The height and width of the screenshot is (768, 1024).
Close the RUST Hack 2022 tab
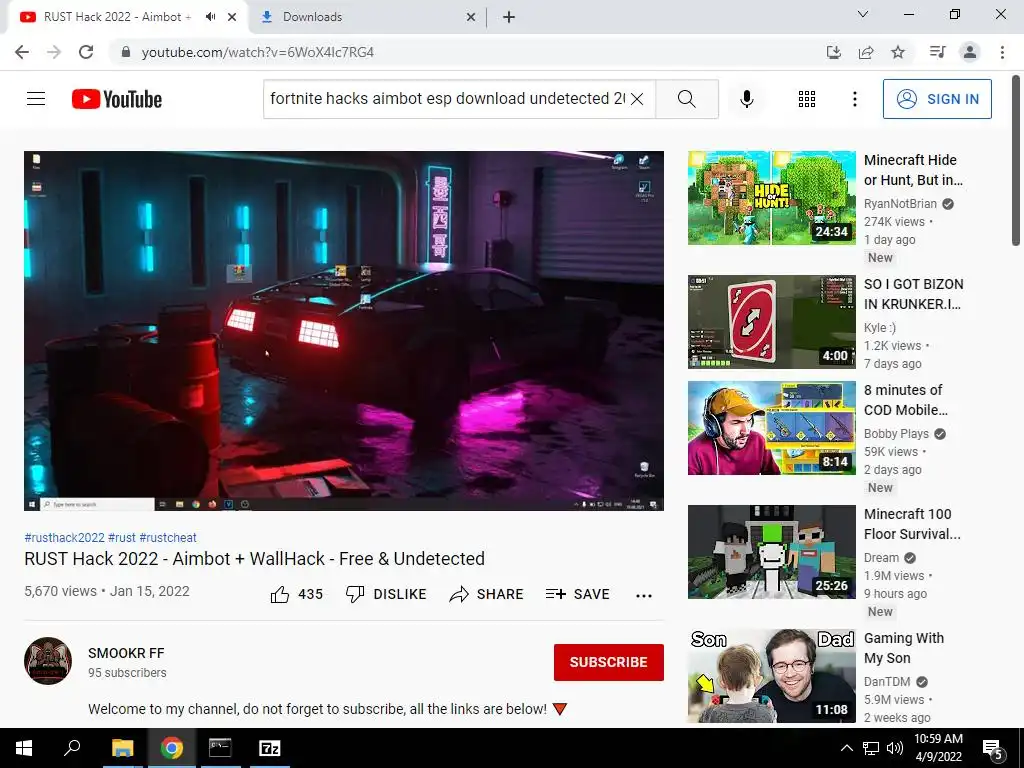pos(232,17)
